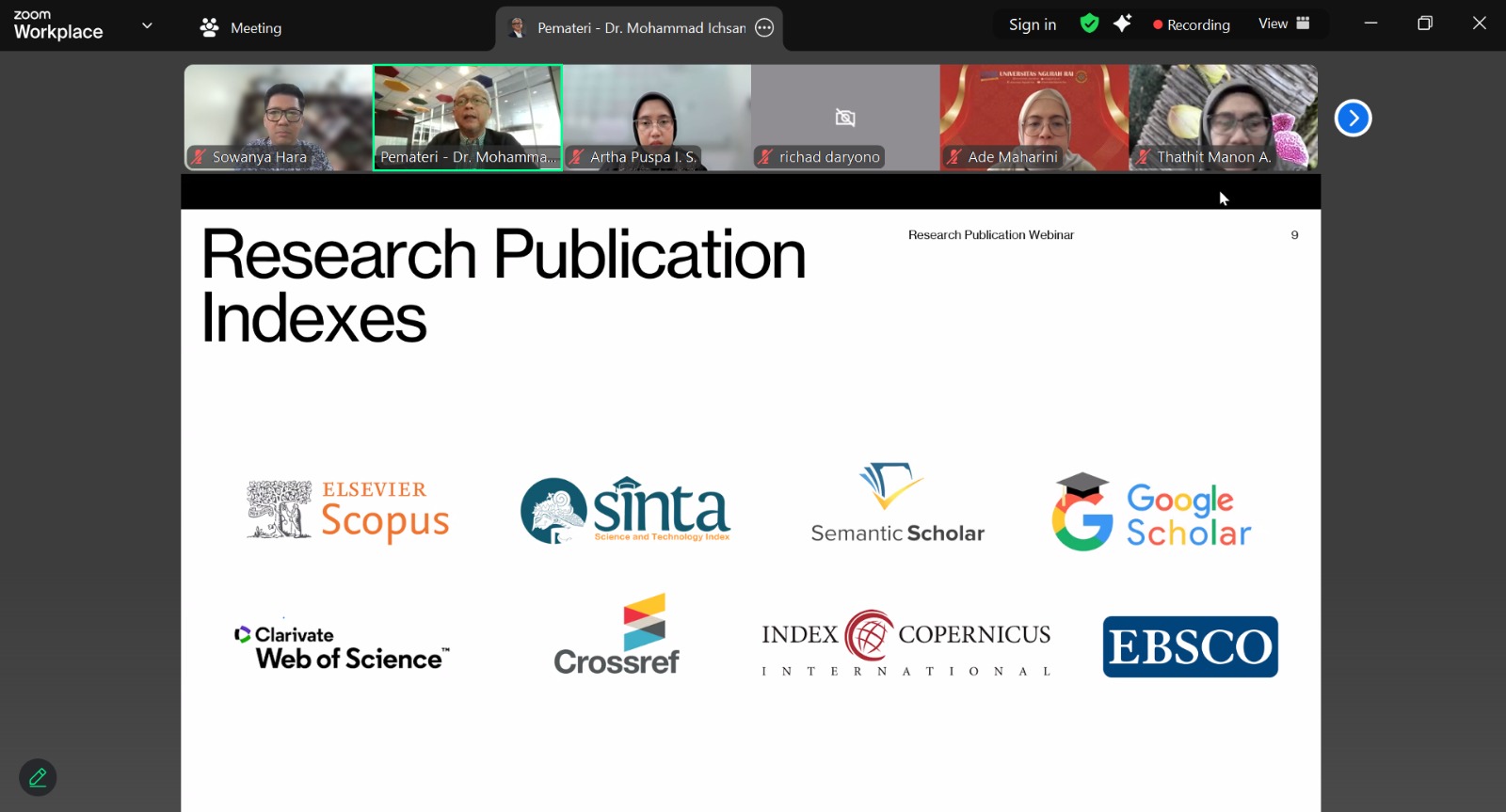Click the Sign in button
Image resolution: width=1506 pixels, height=812 pixels.
coord(1033,24)
